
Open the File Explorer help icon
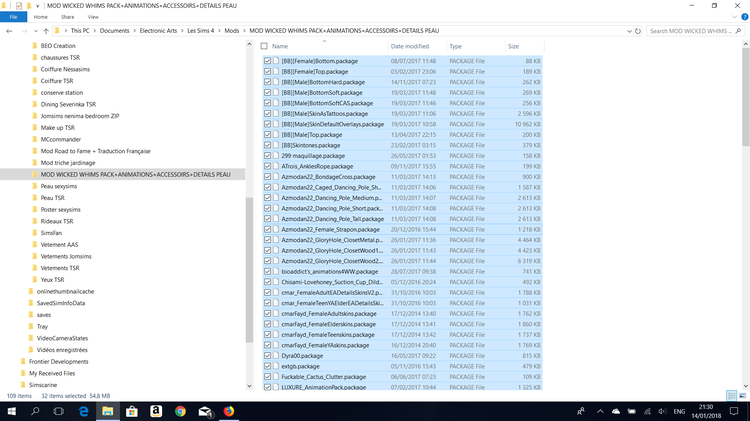pos(744,17)
